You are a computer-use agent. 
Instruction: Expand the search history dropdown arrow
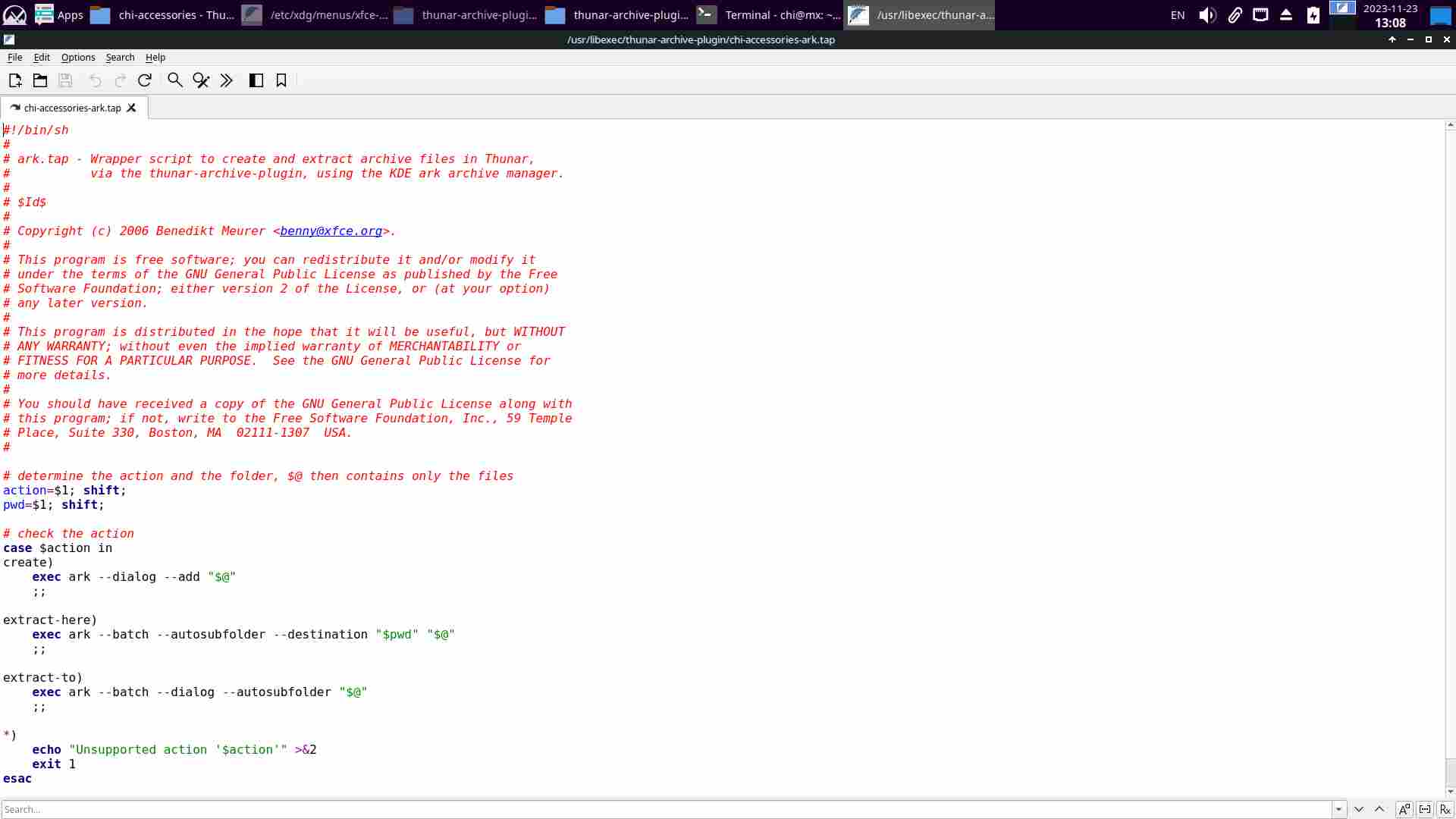[x=1339, y=809]
